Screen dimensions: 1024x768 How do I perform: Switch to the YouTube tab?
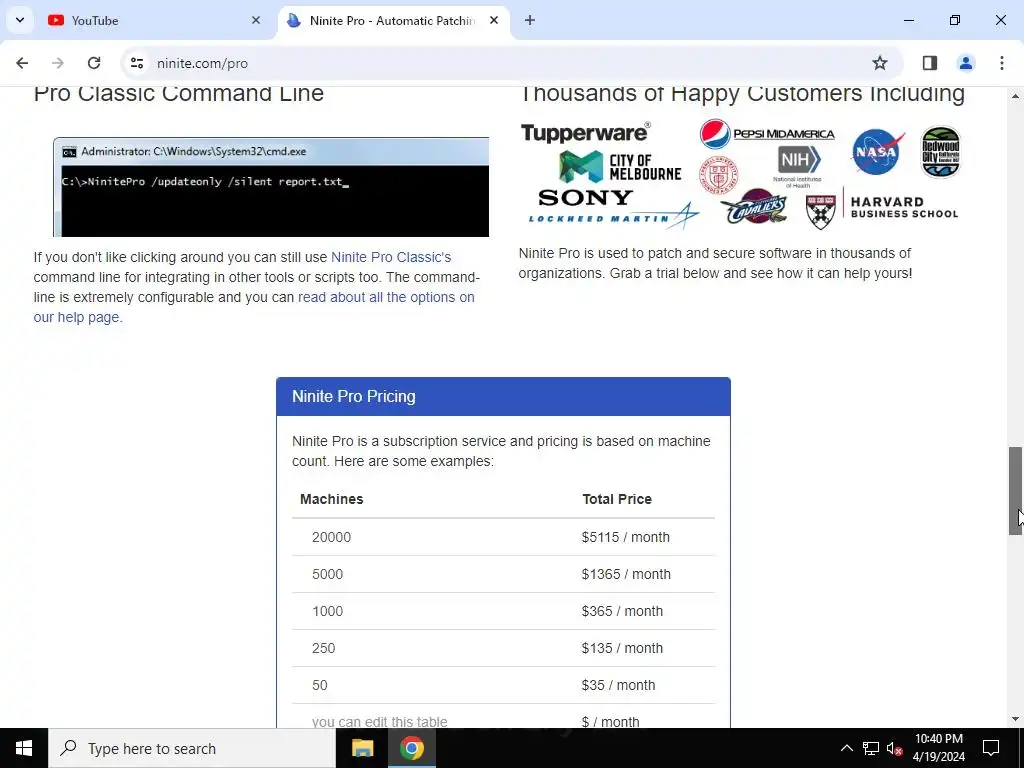[155, 20]
